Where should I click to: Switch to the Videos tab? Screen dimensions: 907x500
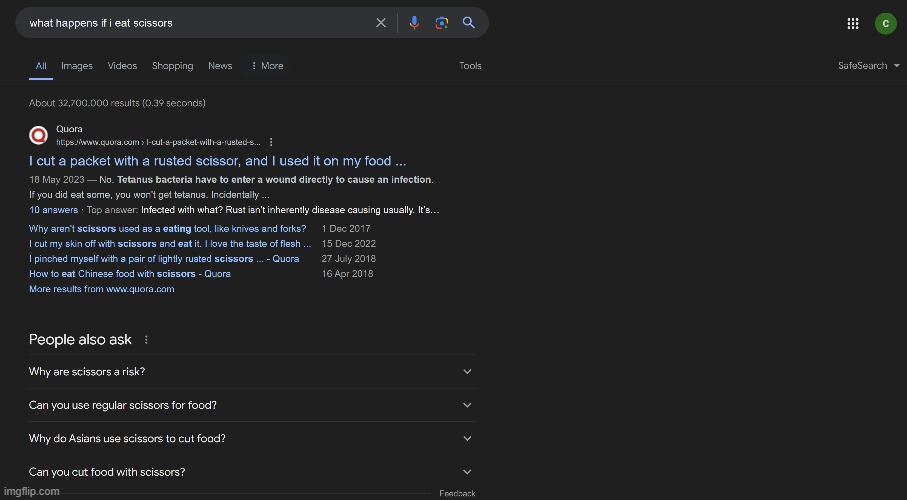(122, 66)
